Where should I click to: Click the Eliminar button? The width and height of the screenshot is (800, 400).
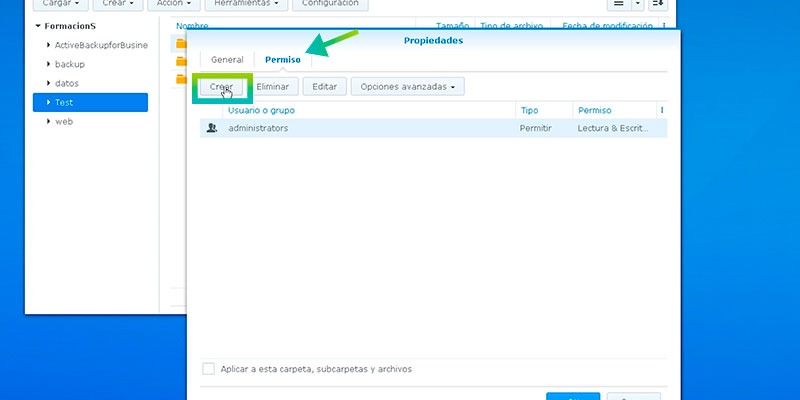272,87
